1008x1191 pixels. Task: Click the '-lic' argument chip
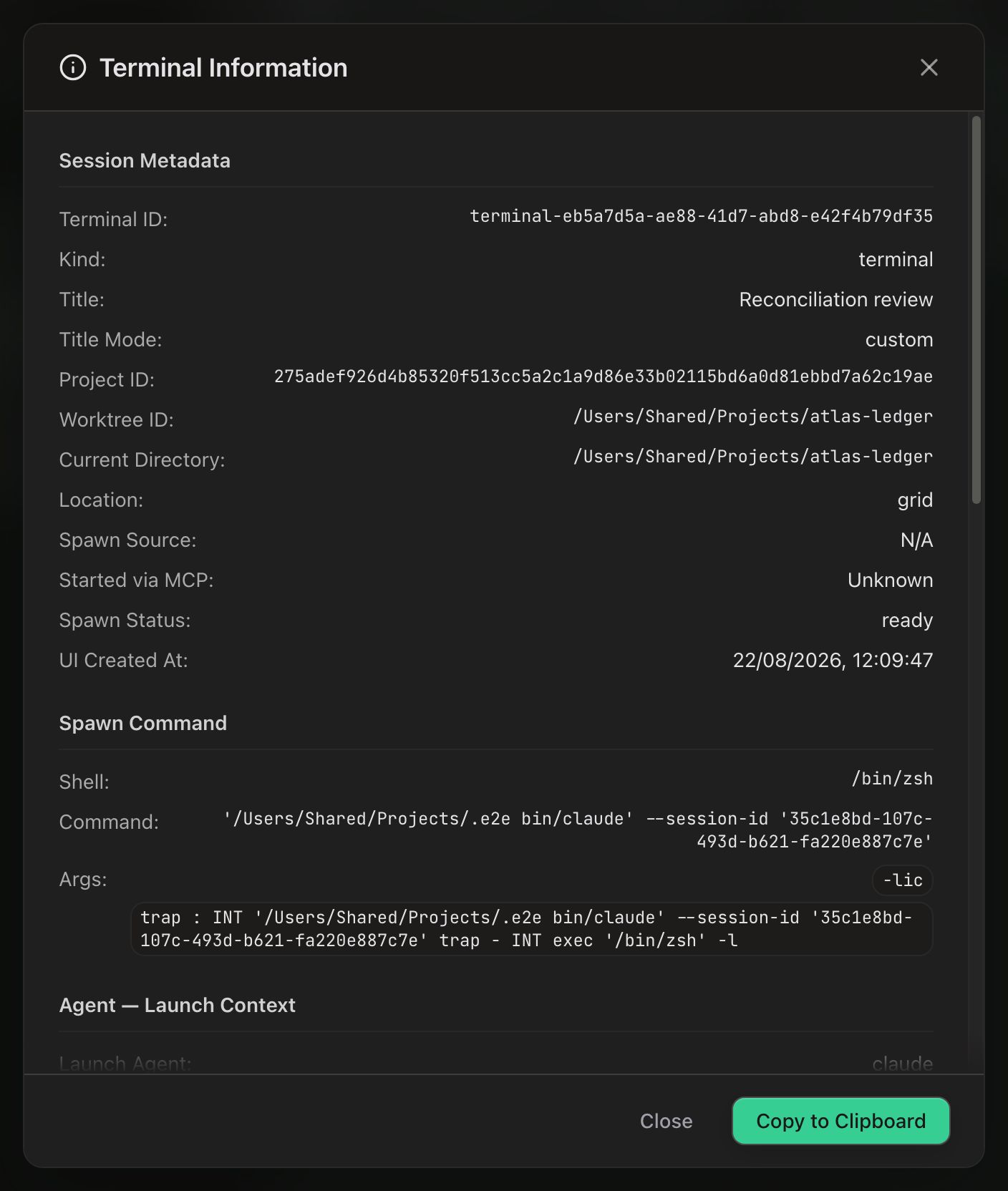coord(903,880)
